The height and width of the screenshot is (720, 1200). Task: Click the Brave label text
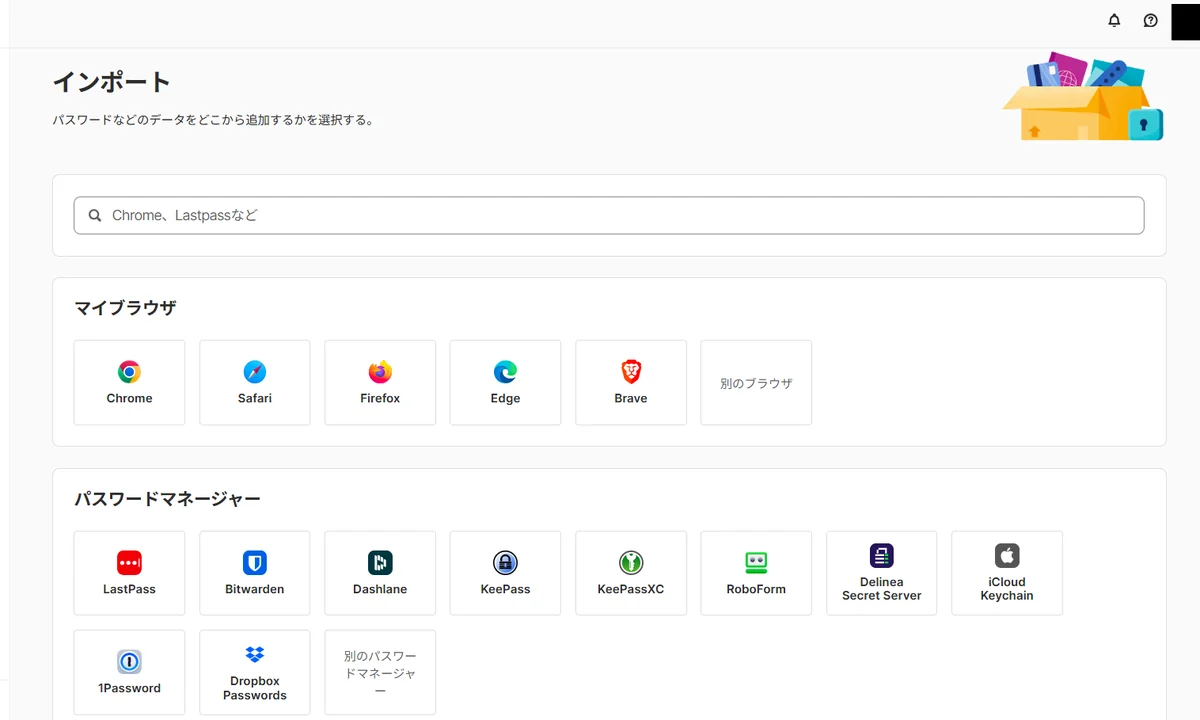coord(631,398)
